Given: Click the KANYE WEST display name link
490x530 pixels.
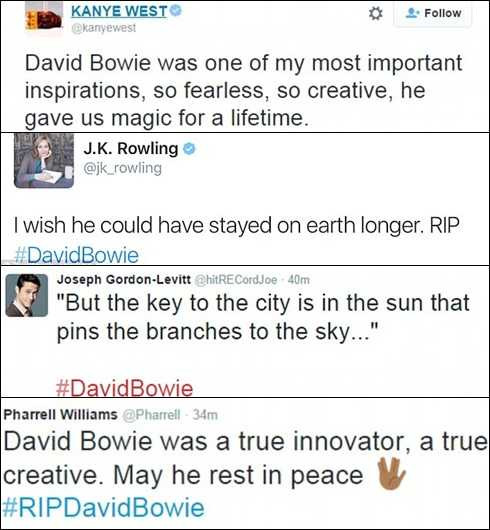Looking at the screenshot, I should tap(119, 11).
